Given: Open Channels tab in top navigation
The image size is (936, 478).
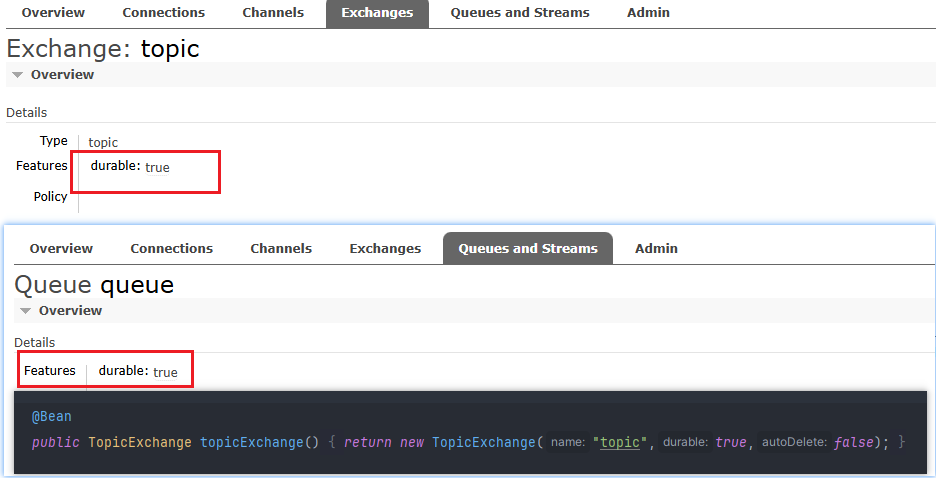Looking at the screenshot, I should (x=273, y=13).
